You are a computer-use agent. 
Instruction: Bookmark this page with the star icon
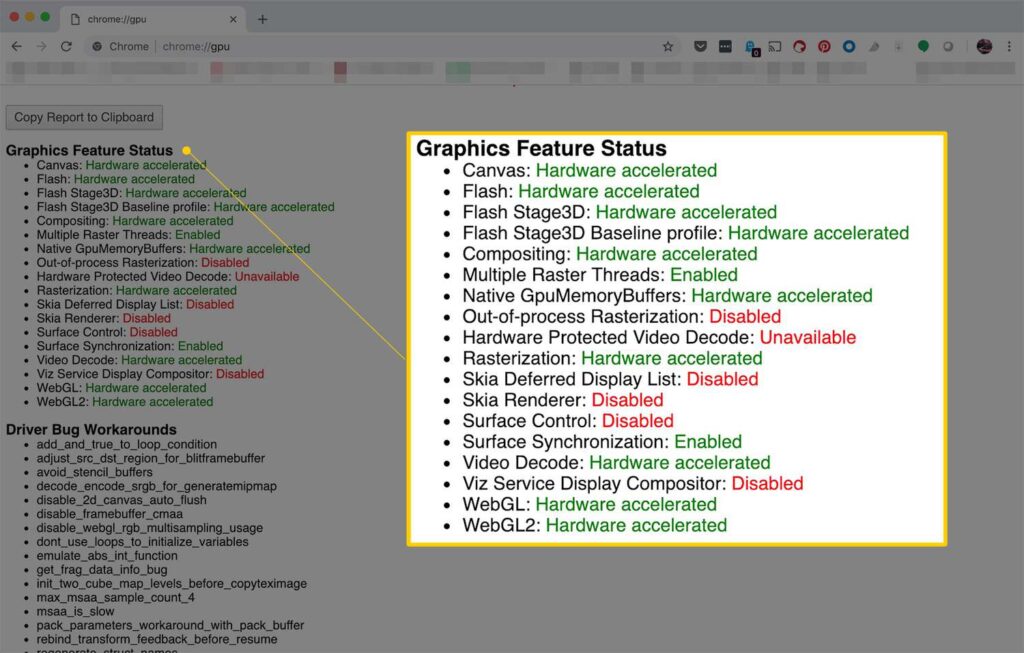(667, 46)
